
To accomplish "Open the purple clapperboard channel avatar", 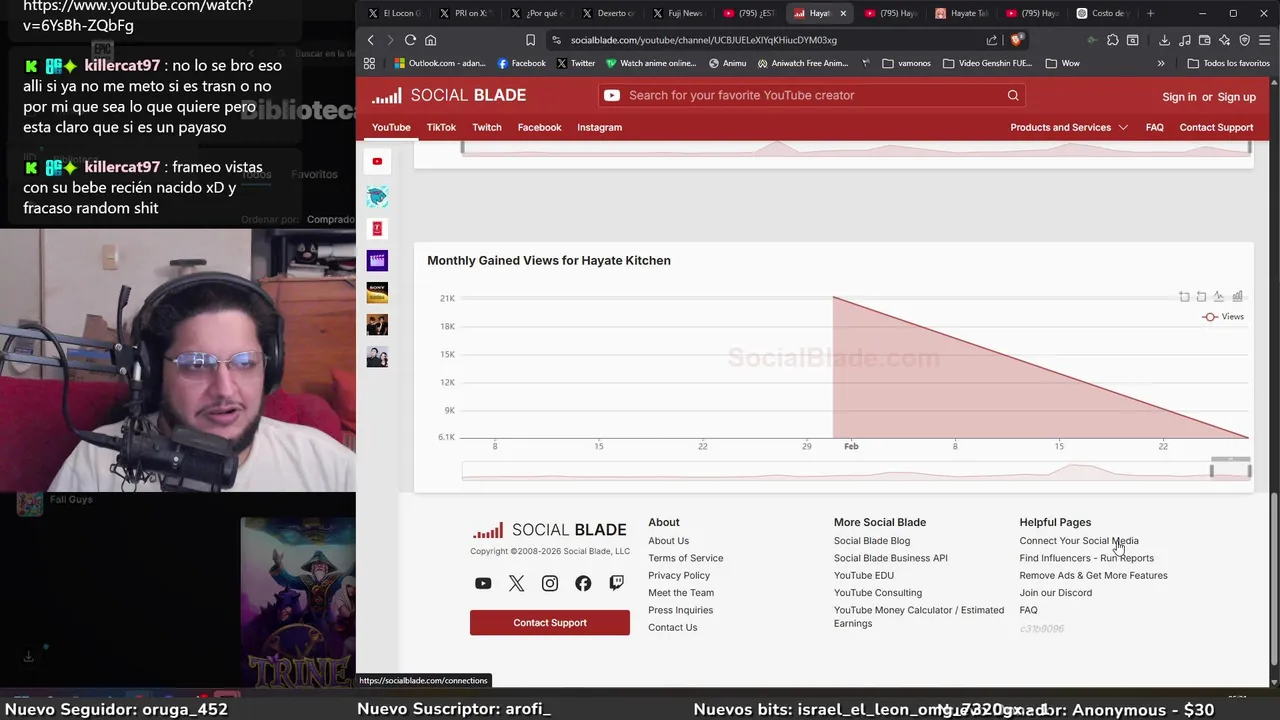I will pos(377,261).
